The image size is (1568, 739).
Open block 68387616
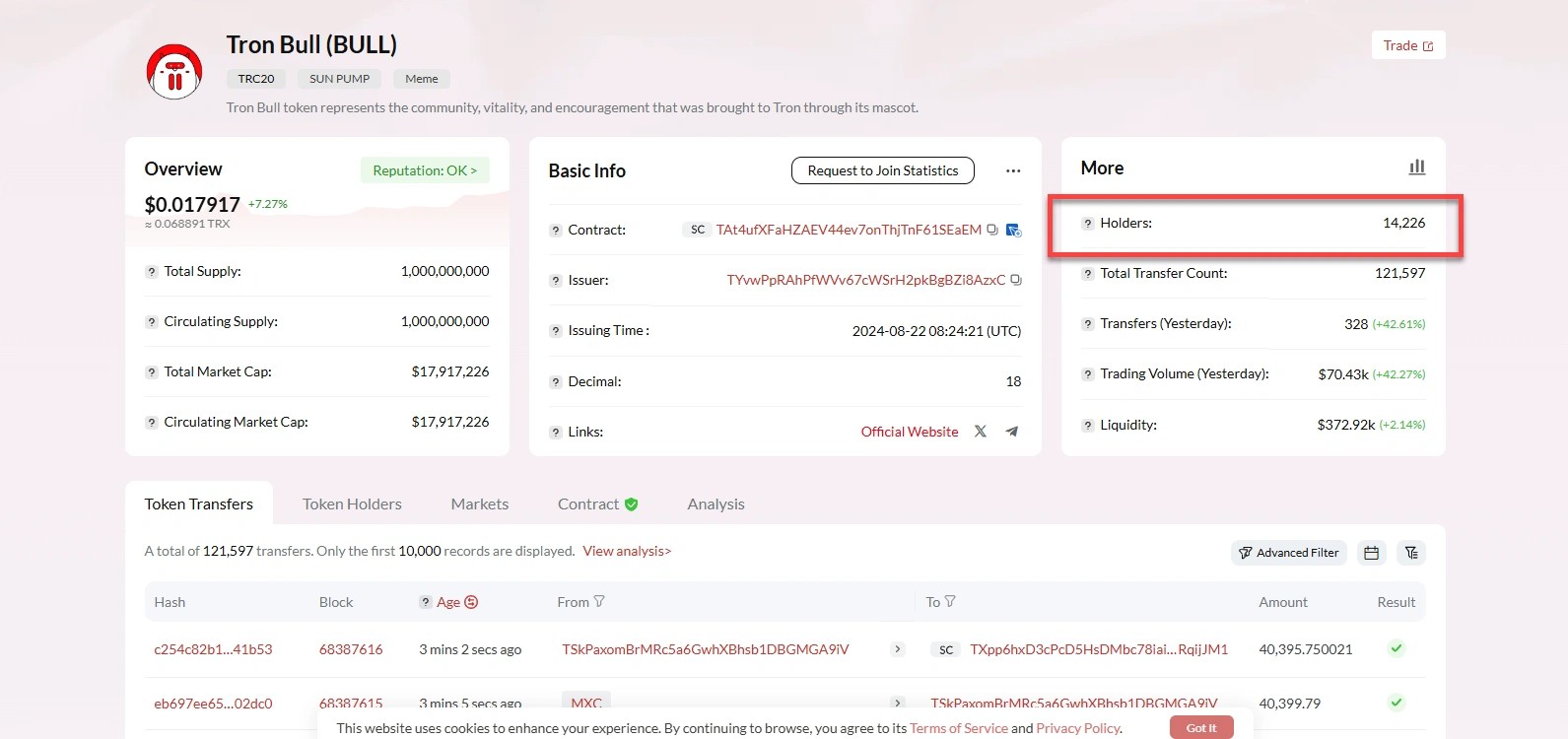[351, 649]
